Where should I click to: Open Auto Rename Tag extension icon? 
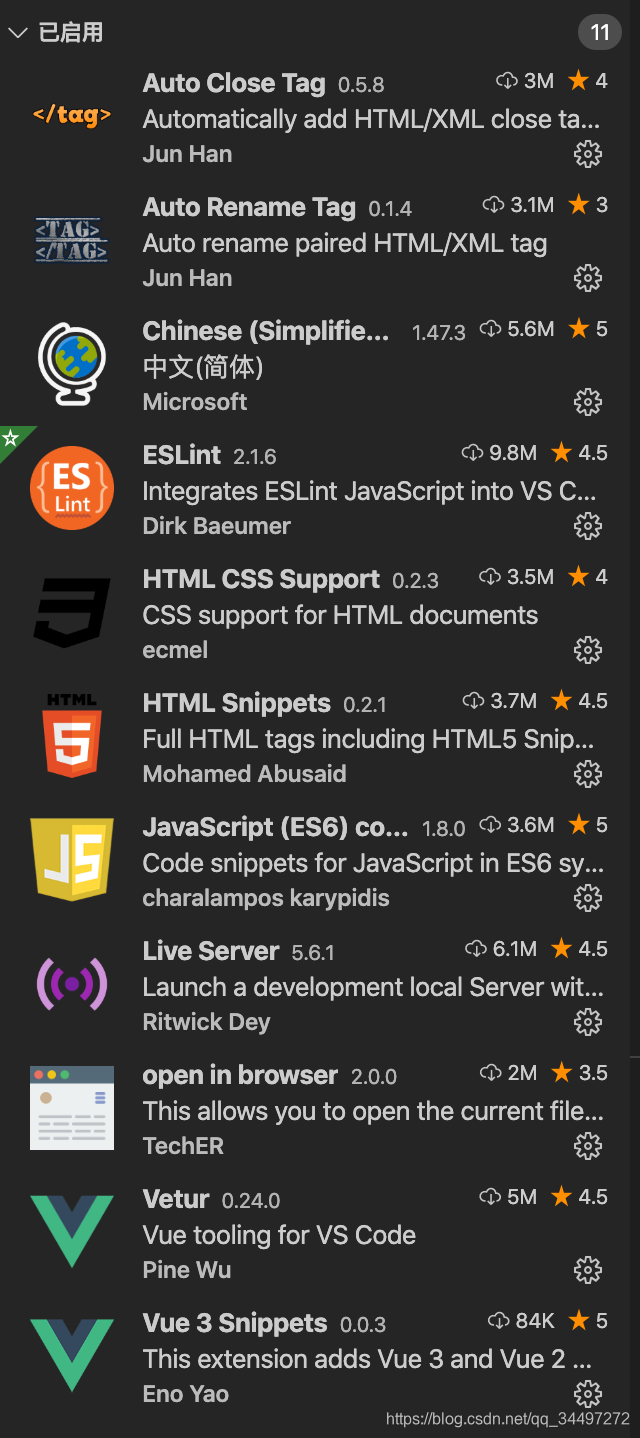(x=72, y=240)
